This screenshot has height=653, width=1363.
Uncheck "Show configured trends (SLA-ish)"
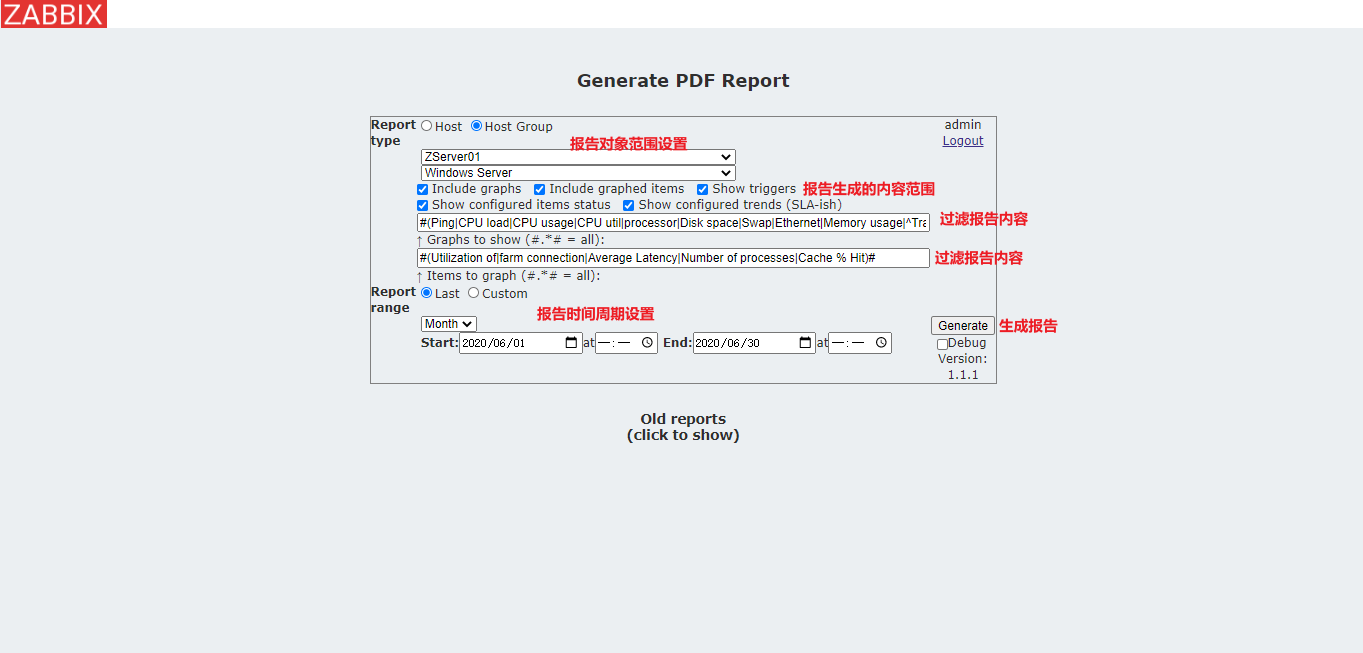click(628, 204)
